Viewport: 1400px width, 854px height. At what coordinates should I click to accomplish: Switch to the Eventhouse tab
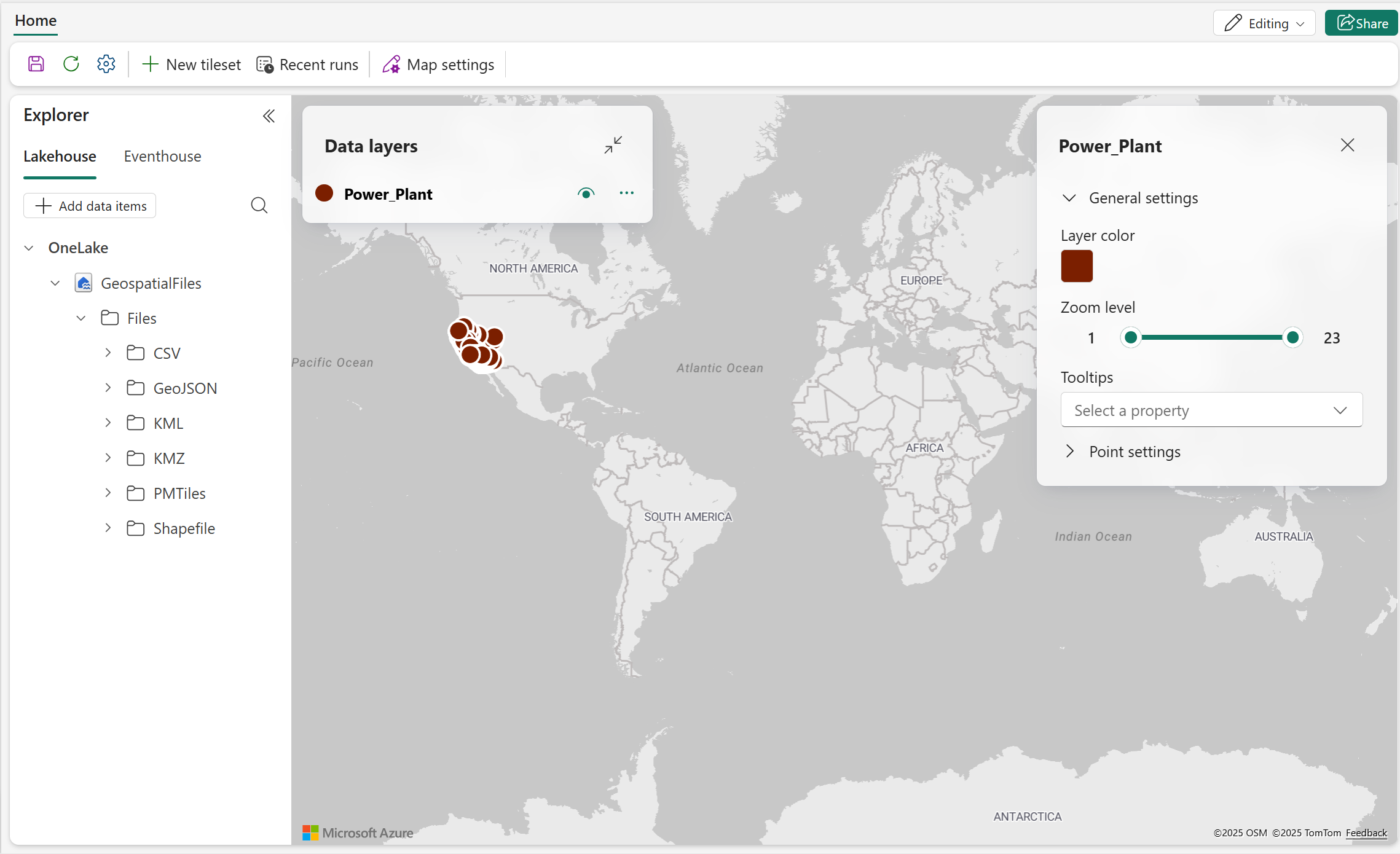click(x=162, y=156)
